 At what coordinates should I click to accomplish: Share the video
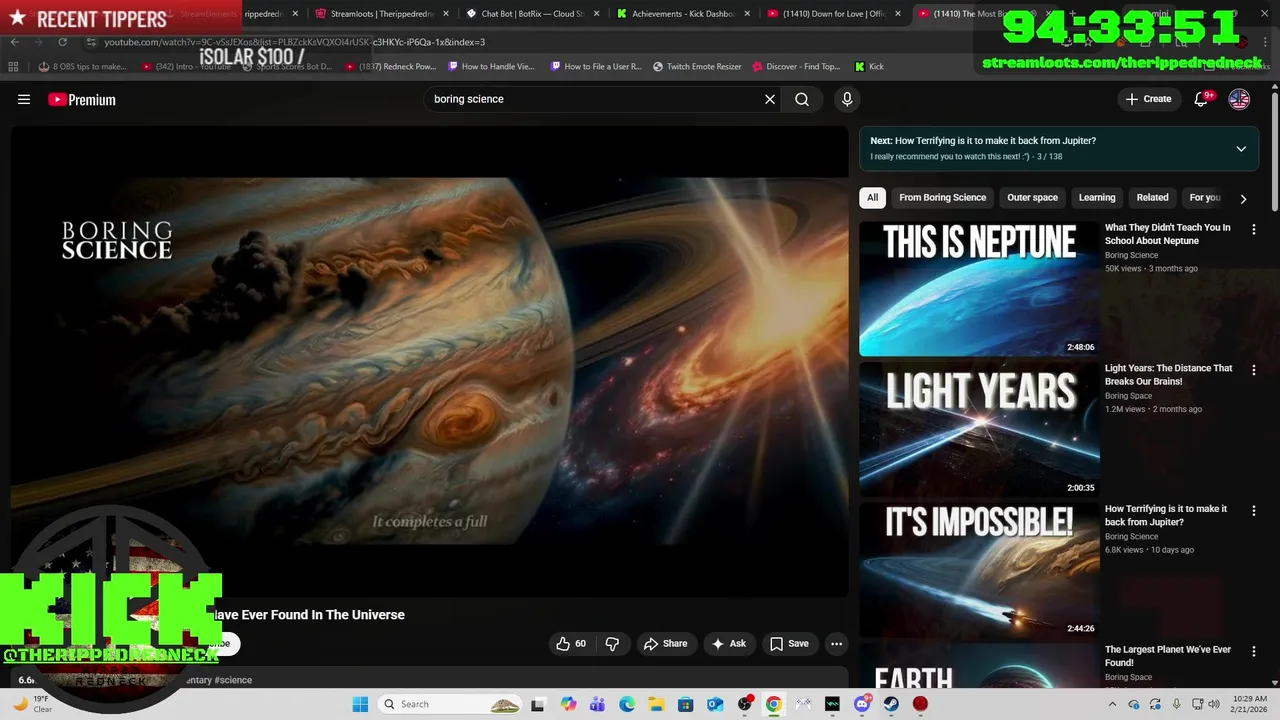pyautogui.click(x=666, y=644)
